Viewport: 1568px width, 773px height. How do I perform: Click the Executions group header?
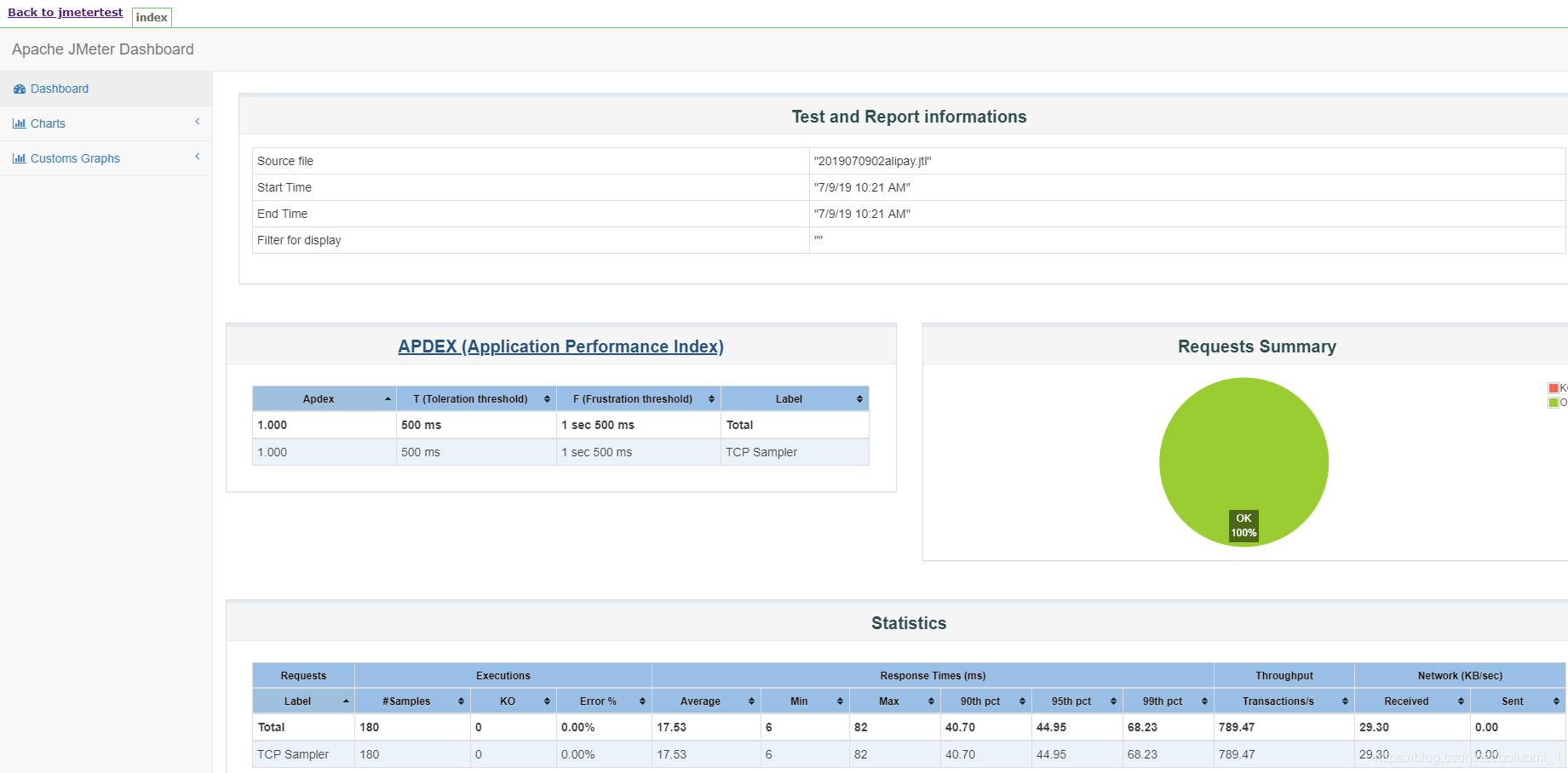pos(503,676)
